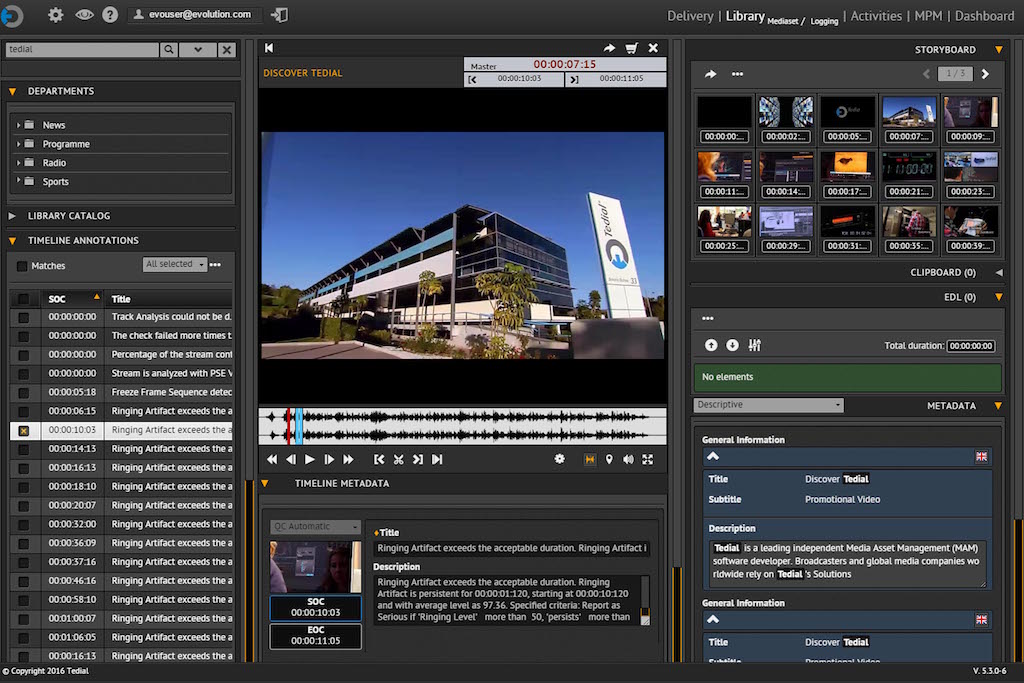Expand the News department folder

pyautogui.click(x=18, y=125)
